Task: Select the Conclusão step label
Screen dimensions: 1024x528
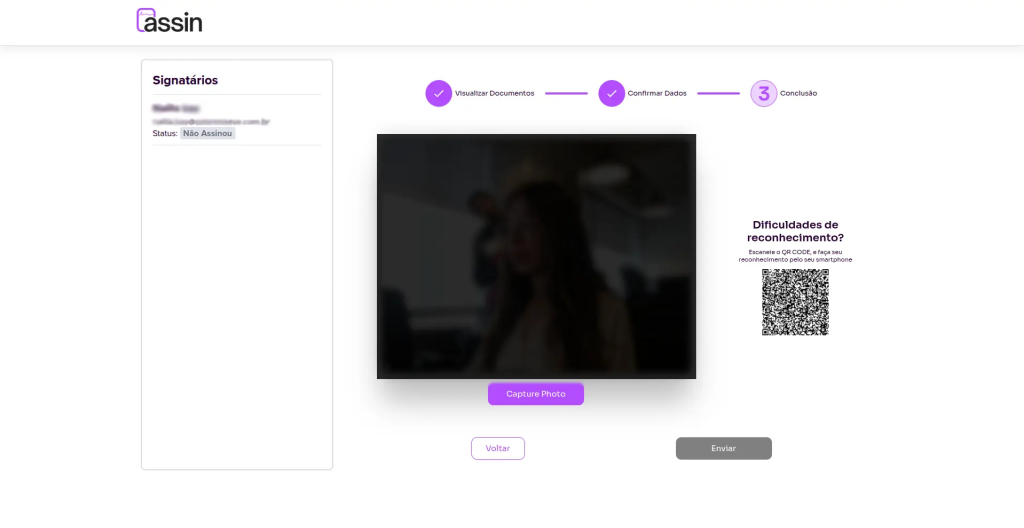Action: click(798, 93)
